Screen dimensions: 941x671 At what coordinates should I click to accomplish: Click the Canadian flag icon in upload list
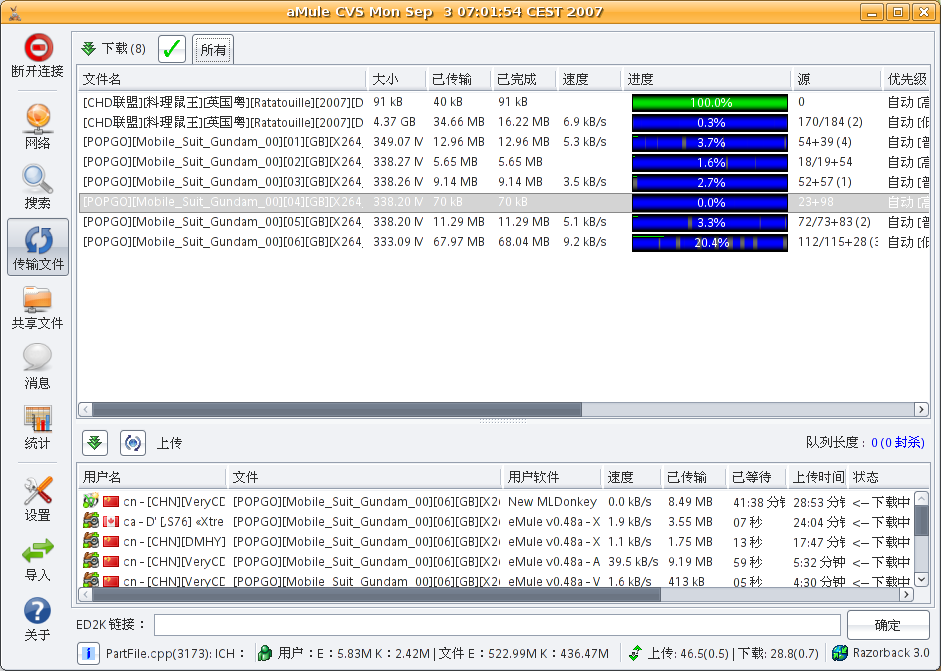tap(111, 522)
